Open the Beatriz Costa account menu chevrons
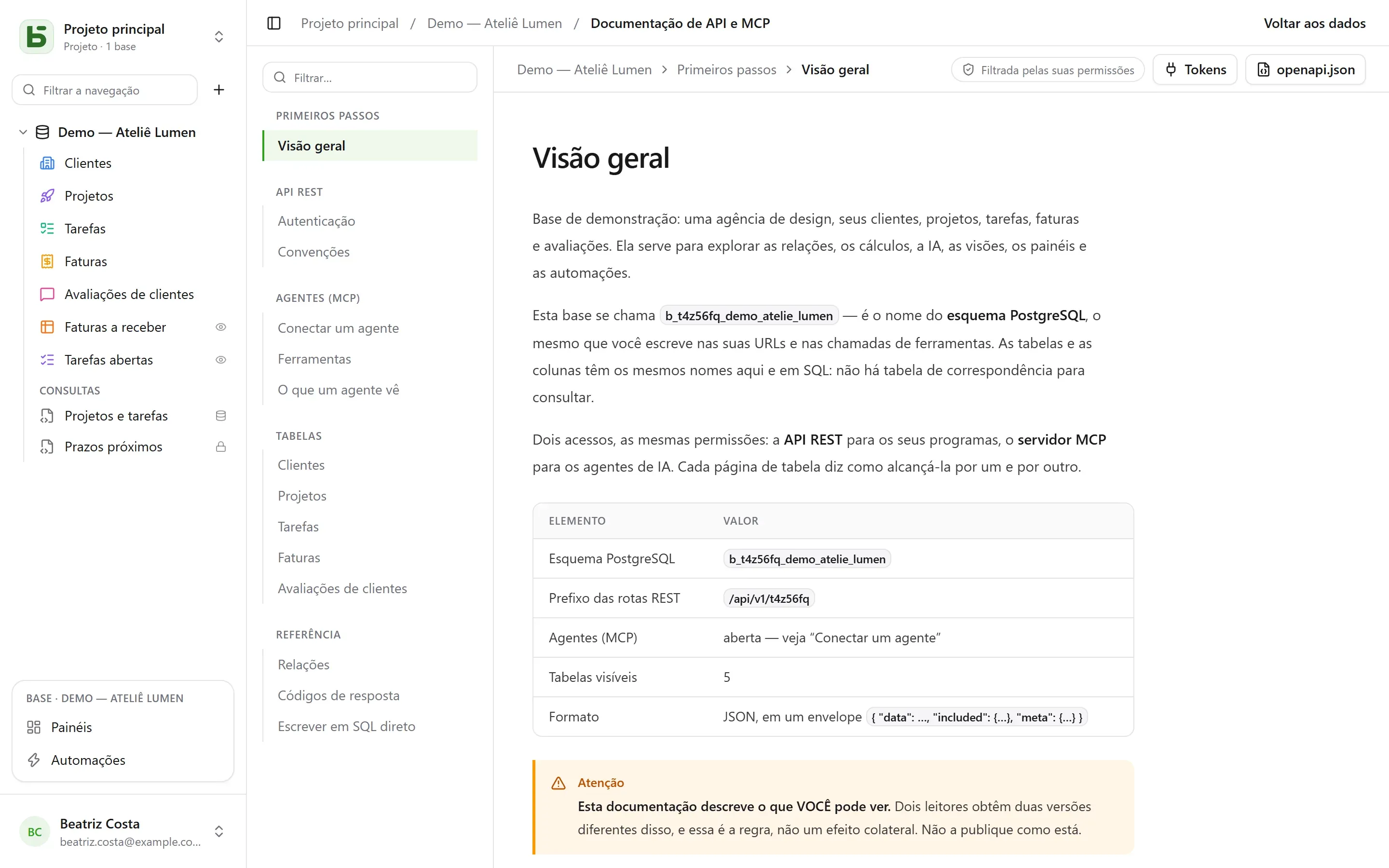This screenshot has height=868, width=1389. [x=218, y=832]
